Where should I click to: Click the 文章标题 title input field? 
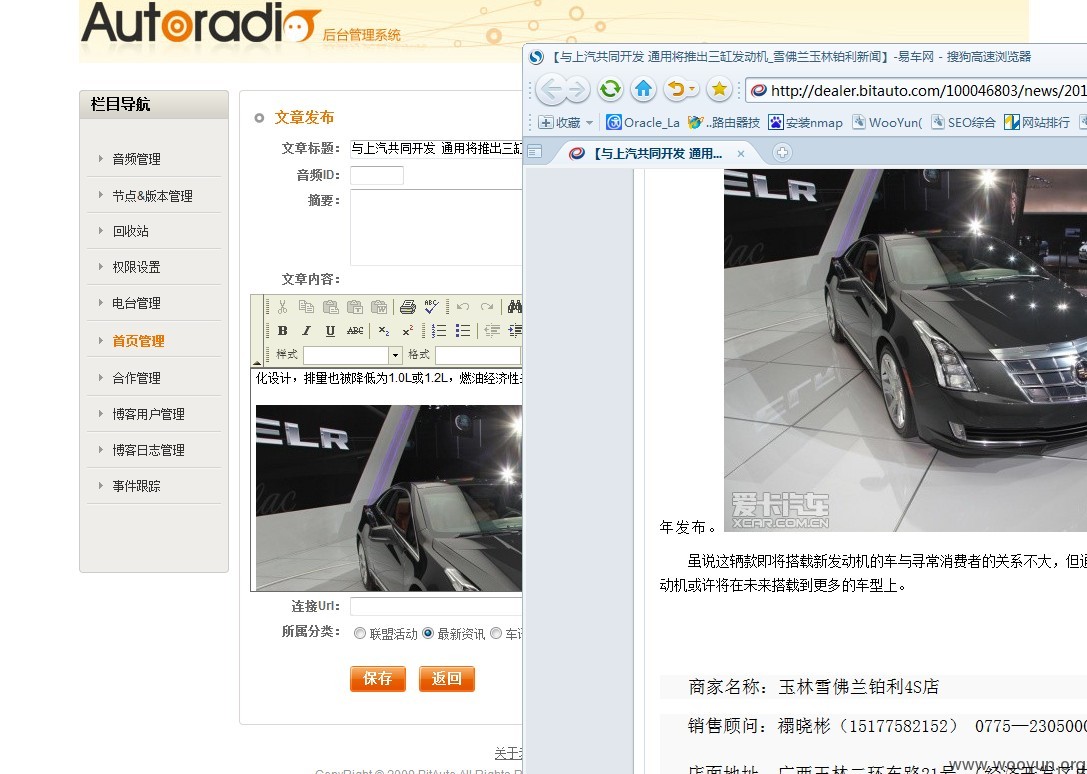(x=436, y=148)
